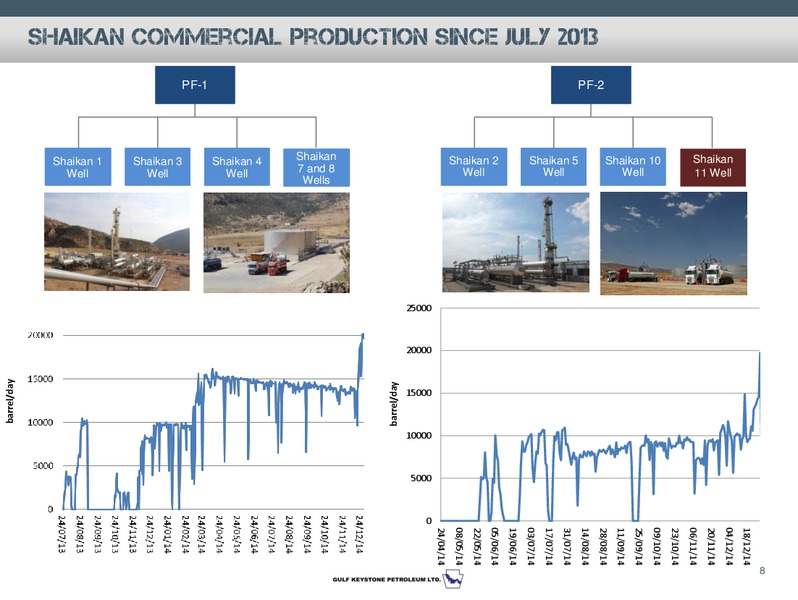Click the Gulf Keystone Petroleum logo icon

point(453,580)
